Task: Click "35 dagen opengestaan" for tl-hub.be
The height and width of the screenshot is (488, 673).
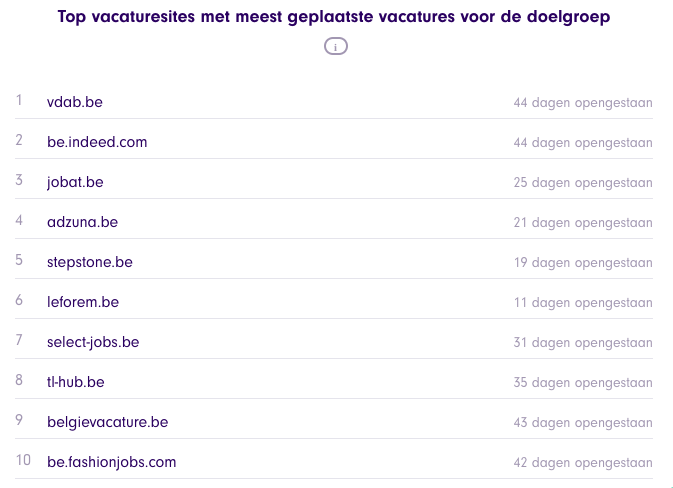Action: click(x=583, y=382)
